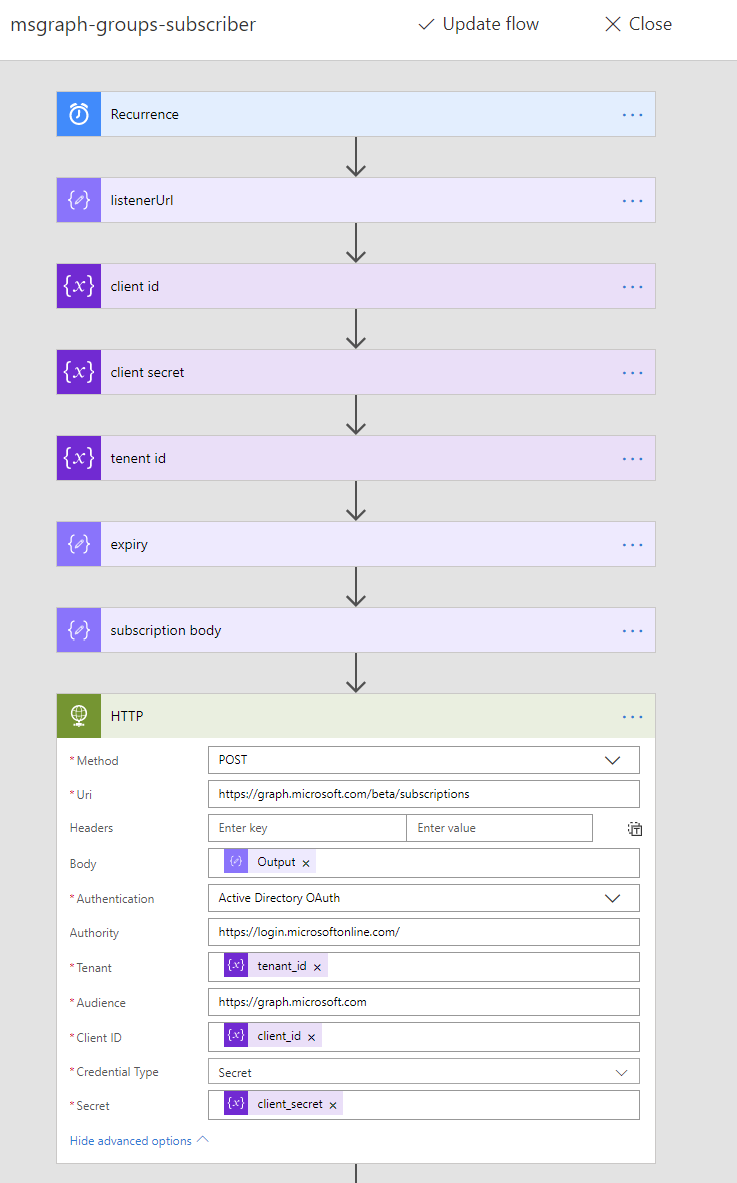Remove the tenant_id token from Tenant

[317, 967]
